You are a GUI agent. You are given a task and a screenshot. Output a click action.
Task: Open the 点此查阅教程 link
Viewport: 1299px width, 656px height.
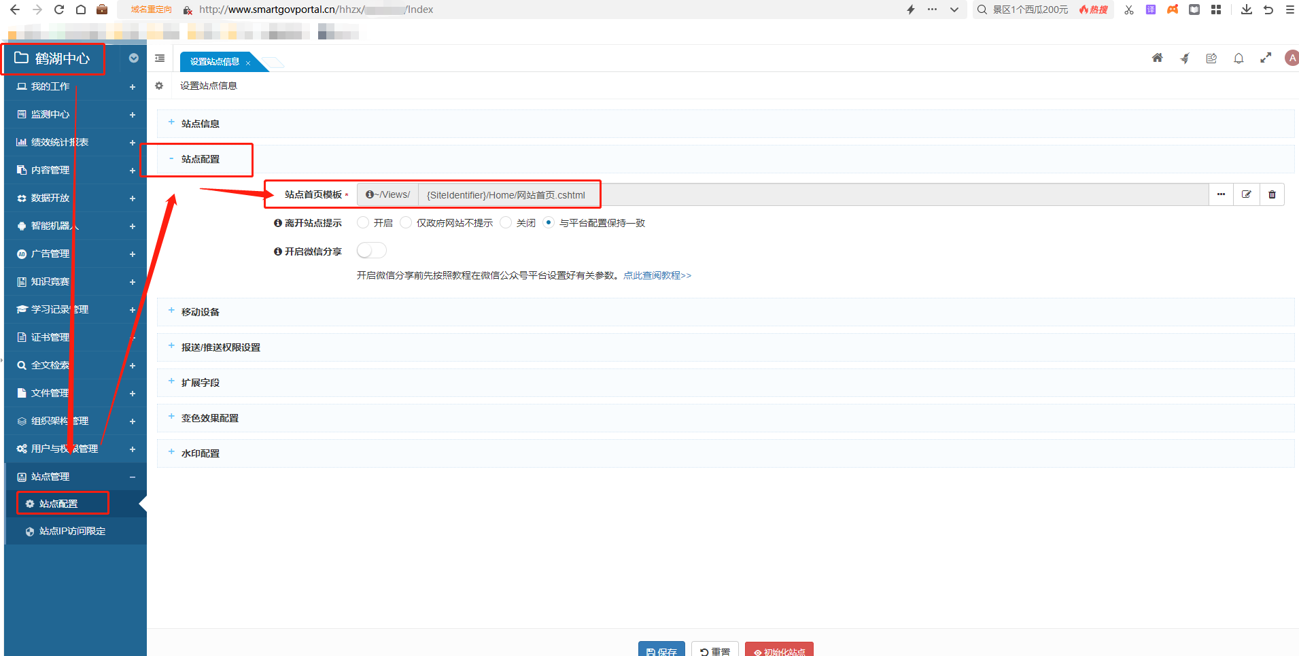pos(657,275)
